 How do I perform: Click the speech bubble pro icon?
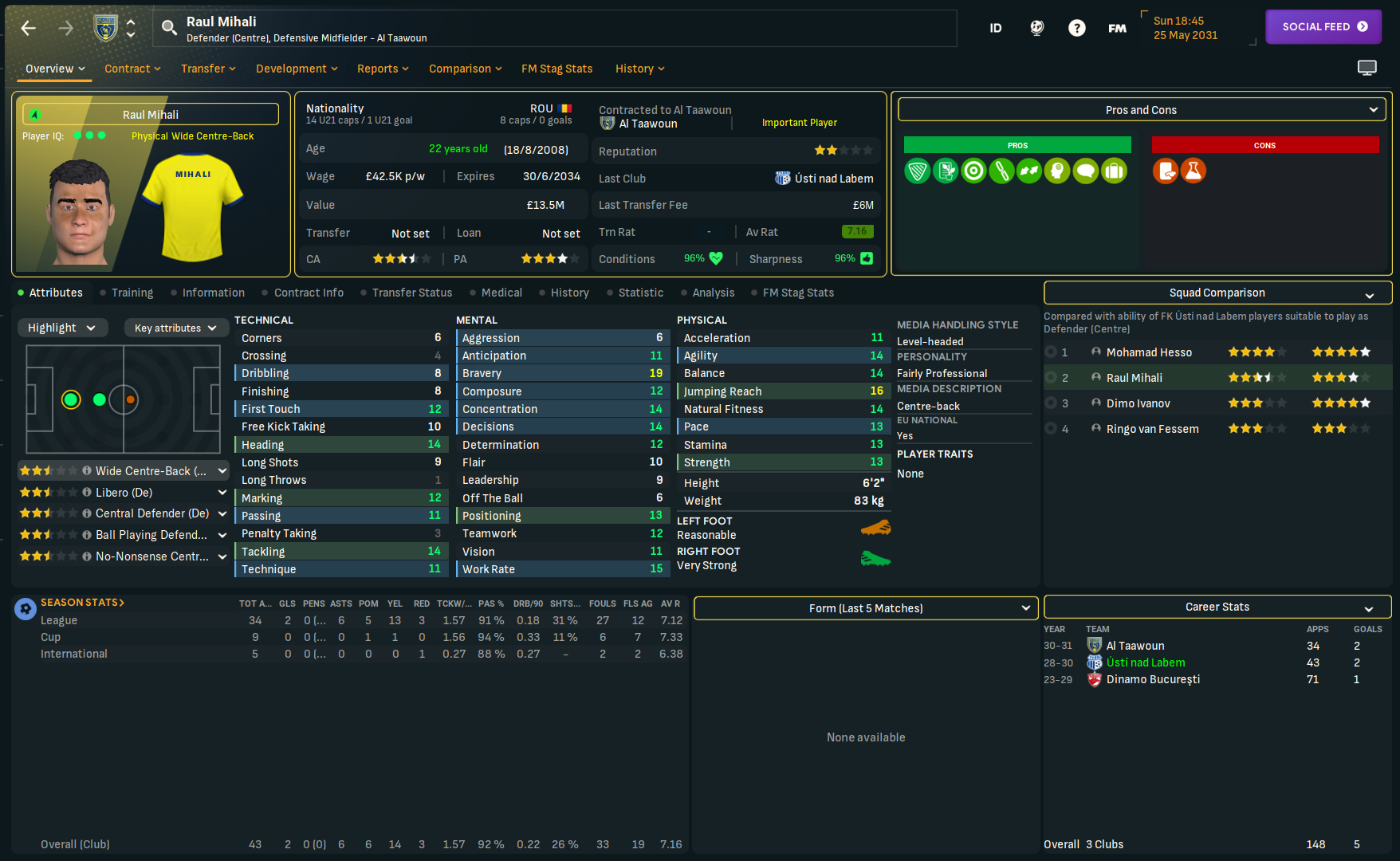pos(1086,171)
